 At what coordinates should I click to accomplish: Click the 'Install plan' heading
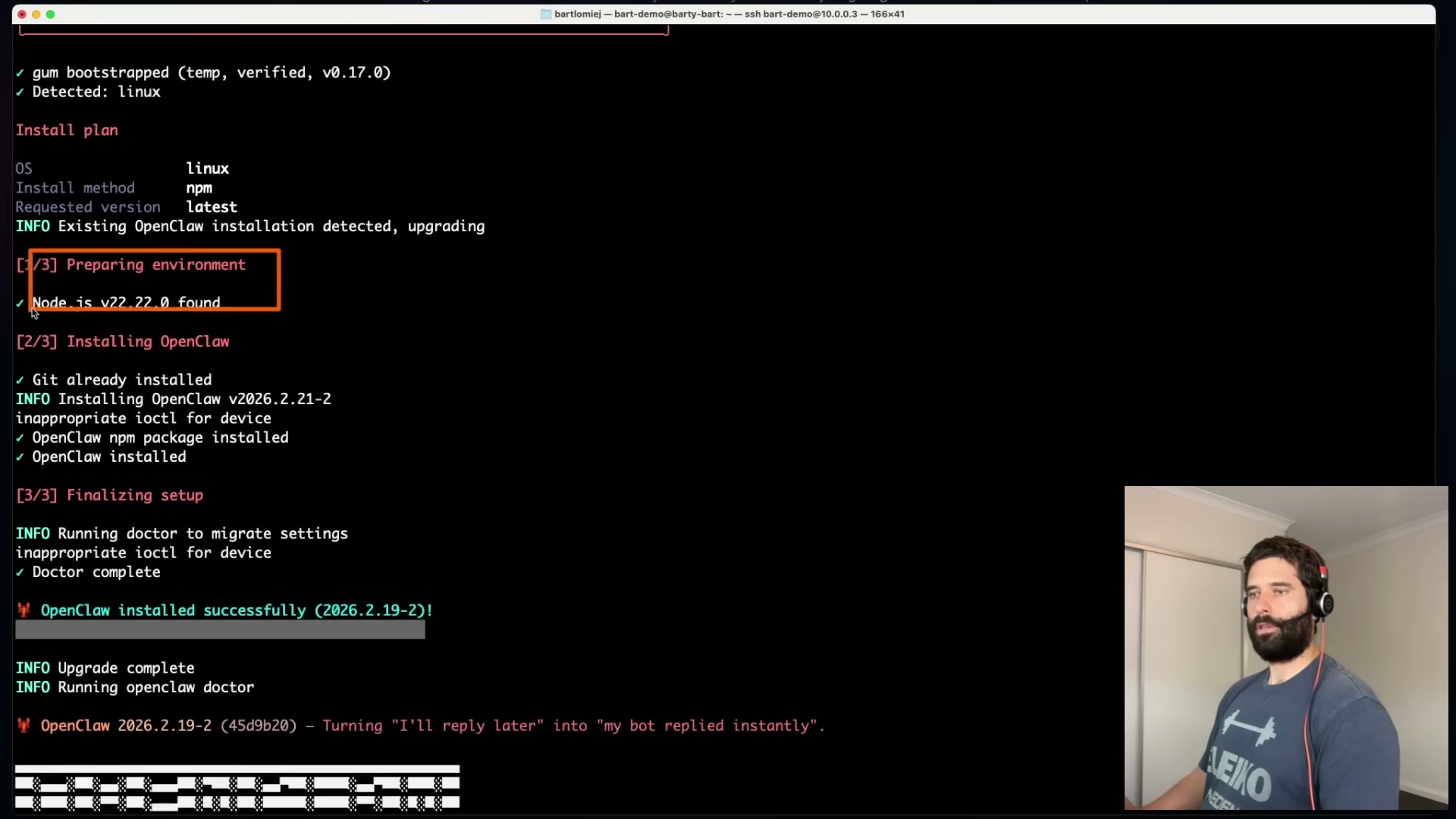[67, 130]
